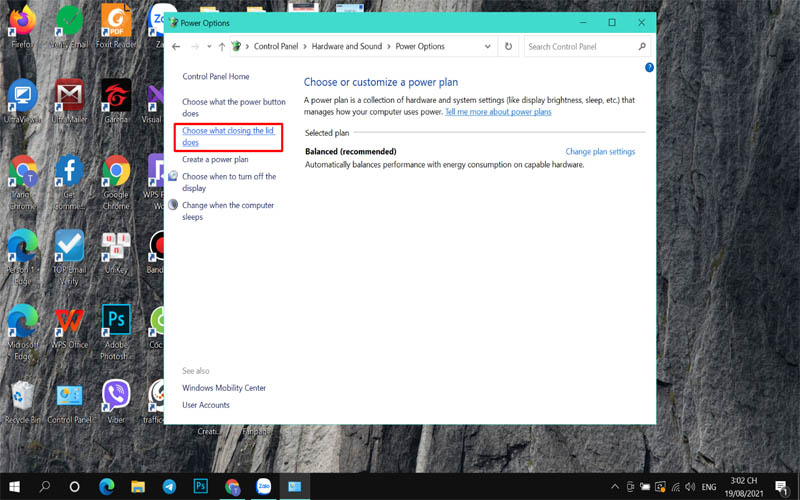Open File Explorer on the taskbar
Image resolution: width=800 pixels, height=500 pixels.
tap(138, 487)
